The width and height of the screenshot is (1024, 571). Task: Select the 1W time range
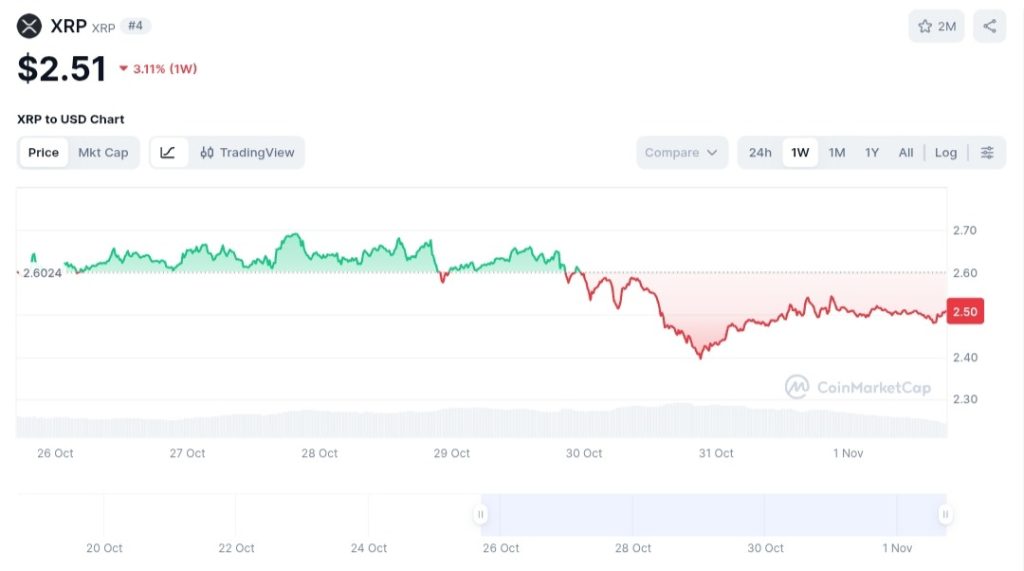tap(800, 153)
